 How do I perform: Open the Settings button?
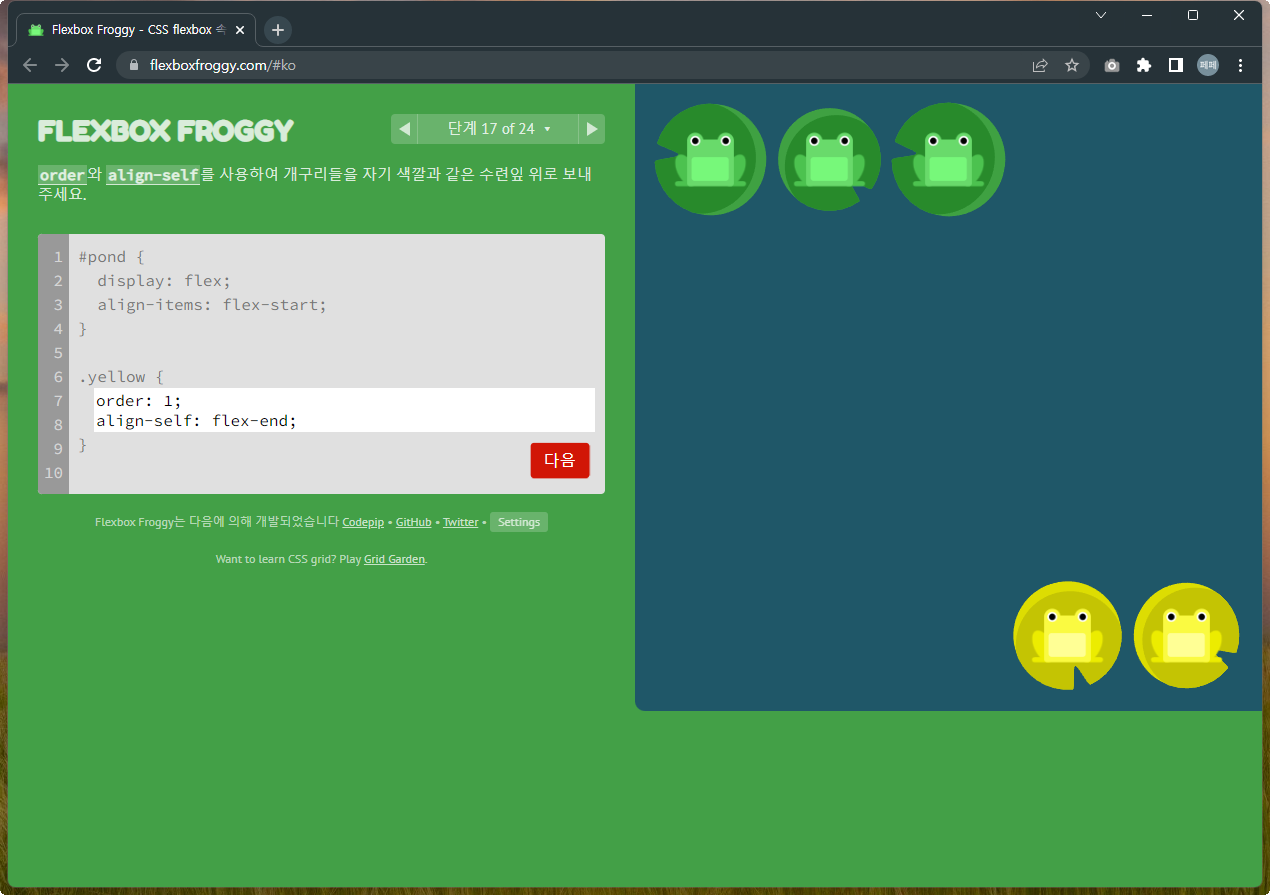(x=519, y=522)
